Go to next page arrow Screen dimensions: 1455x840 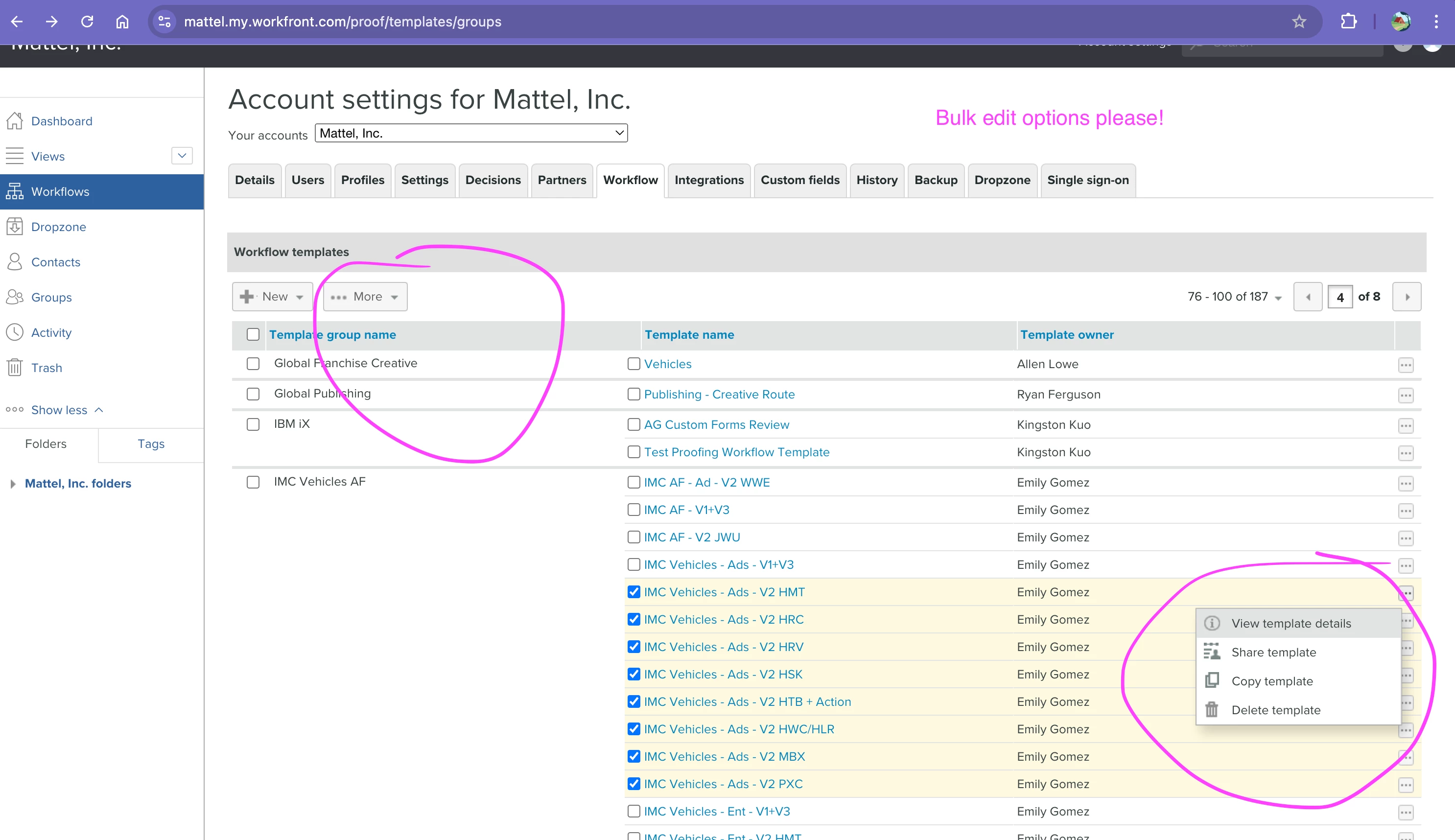click(1407, 297)
